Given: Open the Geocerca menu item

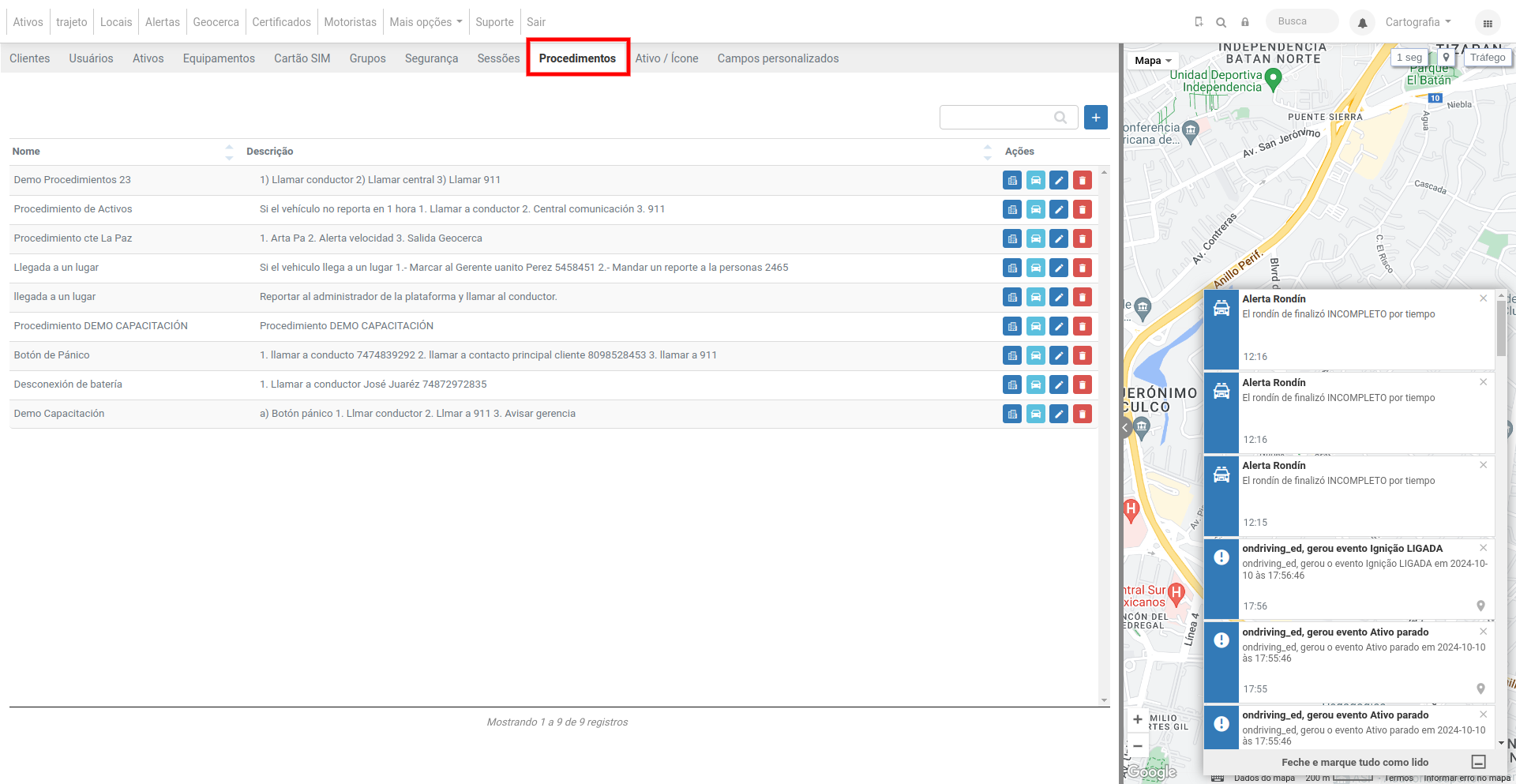Looking at the screenshot, I should point(216,22).
